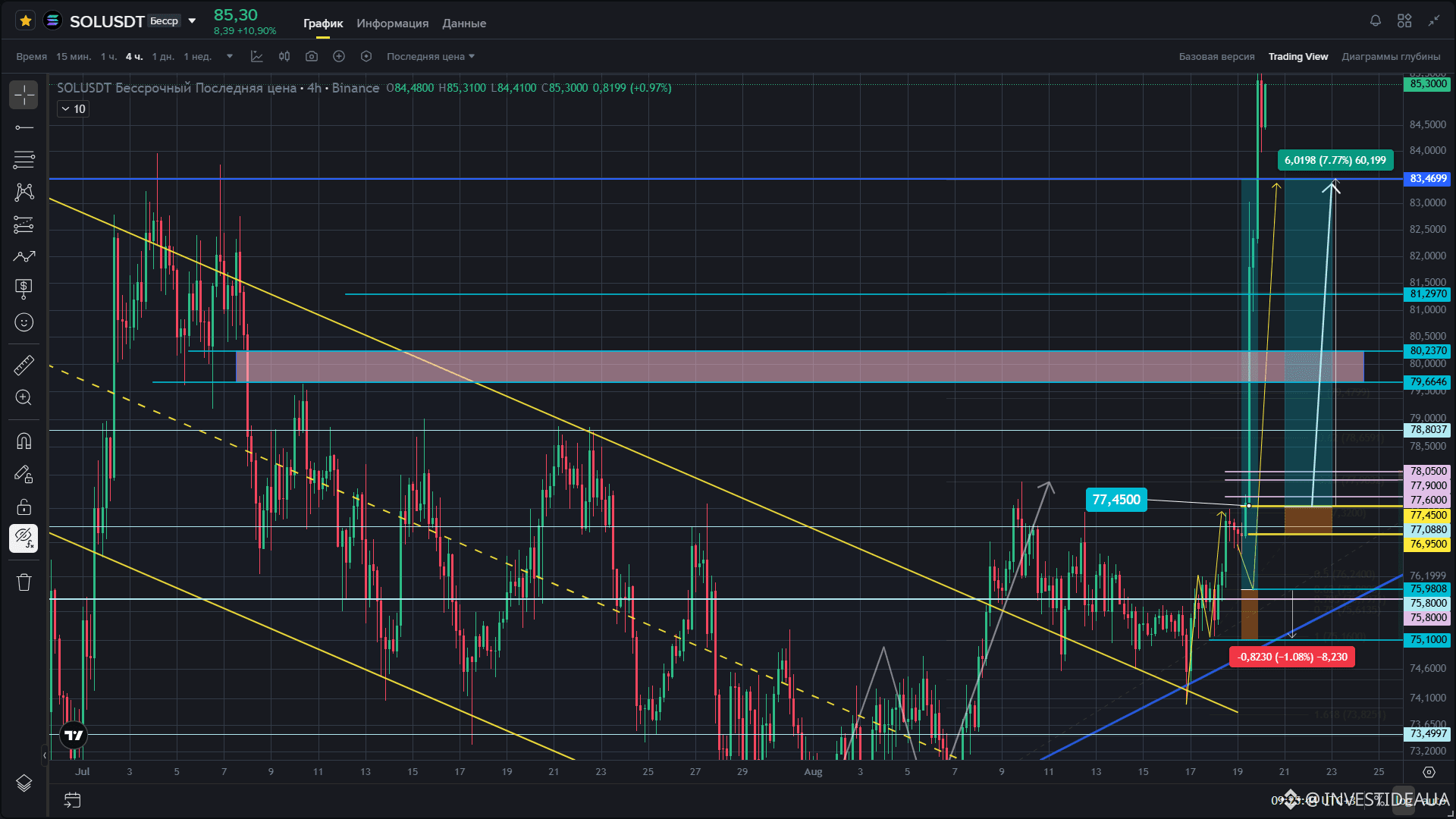Toggle magnet snapping mode

pos(24,441)
